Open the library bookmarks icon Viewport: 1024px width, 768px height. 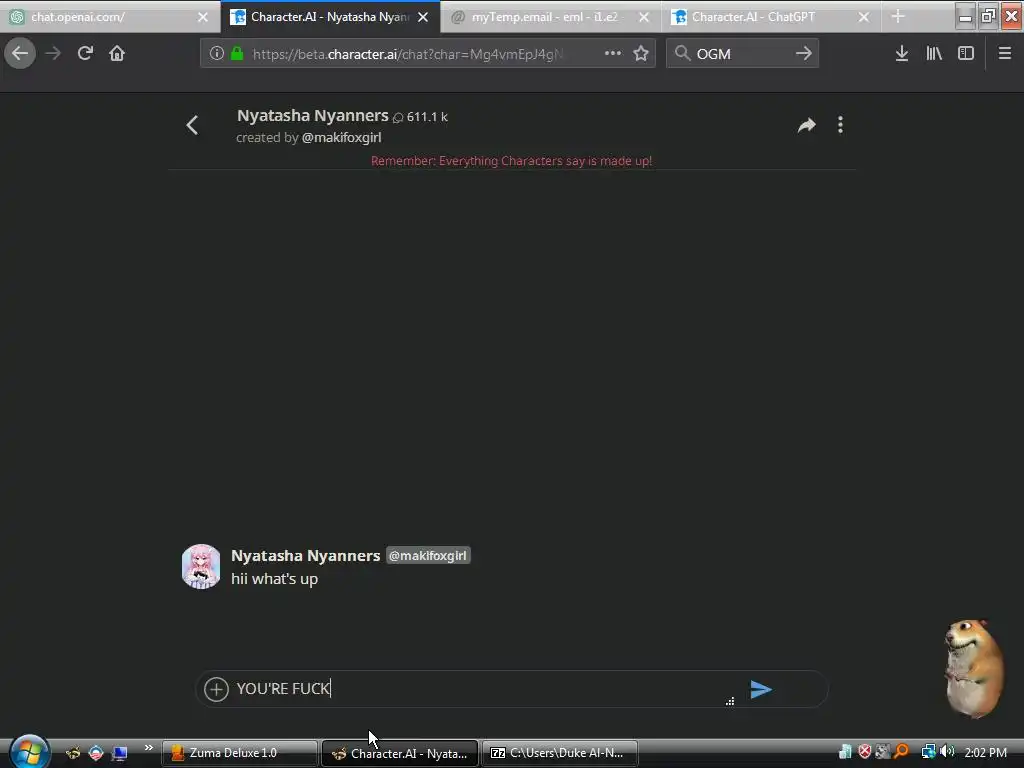(934, 54)
